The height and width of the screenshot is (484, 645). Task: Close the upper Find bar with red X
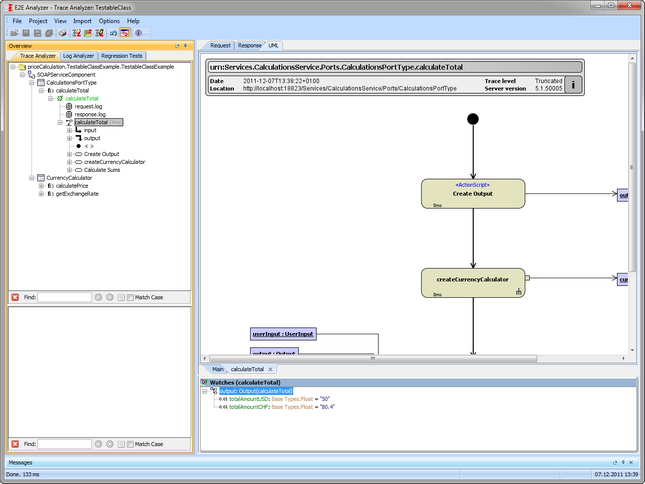pyautogui.click(x=14, y=297)
